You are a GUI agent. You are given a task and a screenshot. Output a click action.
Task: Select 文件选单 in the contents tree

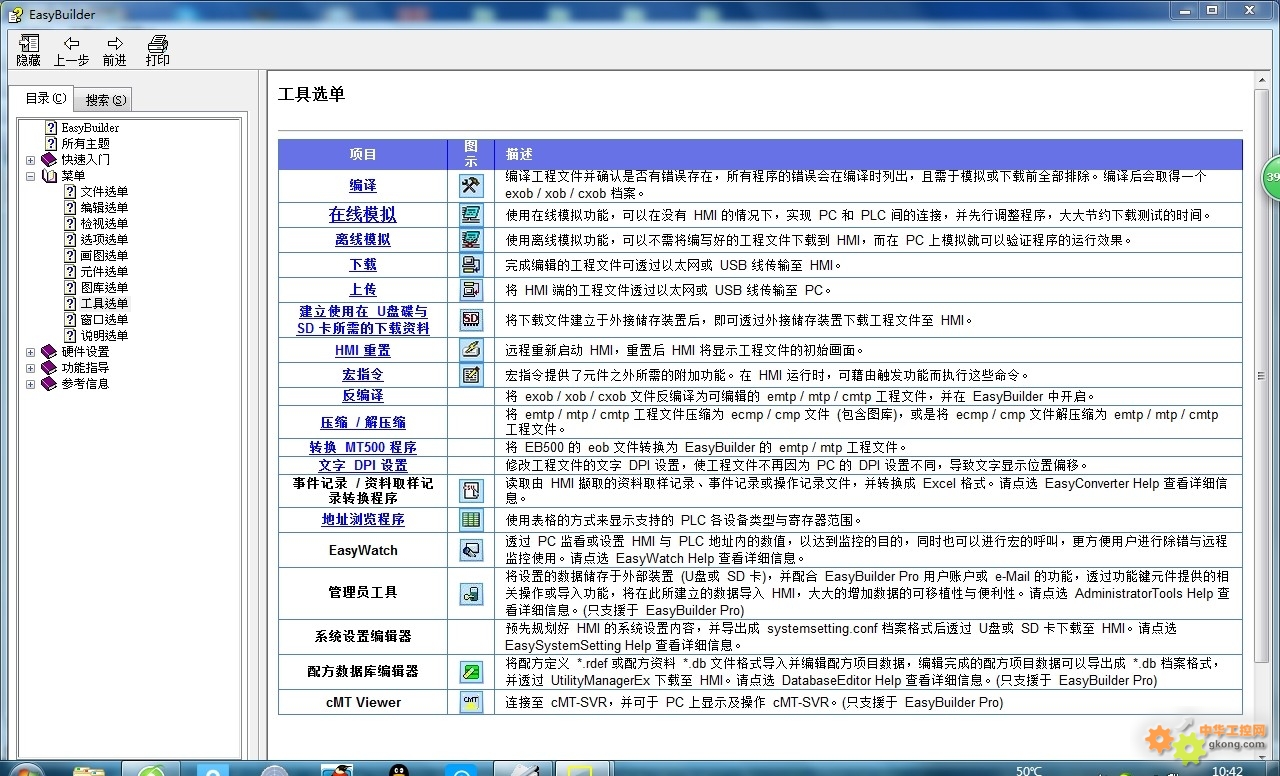tap(104, 192)
